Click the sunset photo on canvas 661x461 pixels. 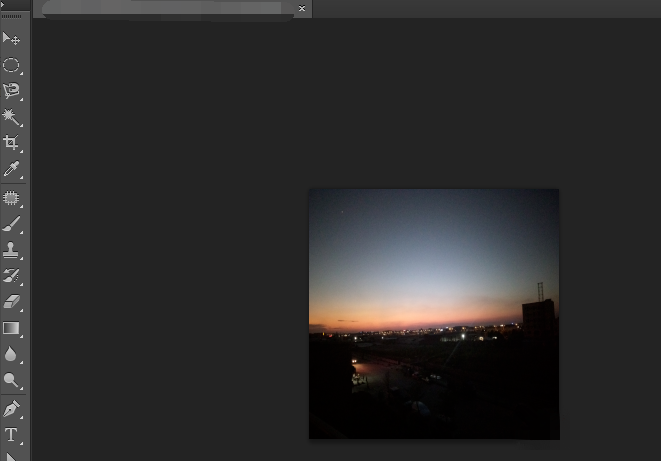pyautogui.click(x=434, y=314)
